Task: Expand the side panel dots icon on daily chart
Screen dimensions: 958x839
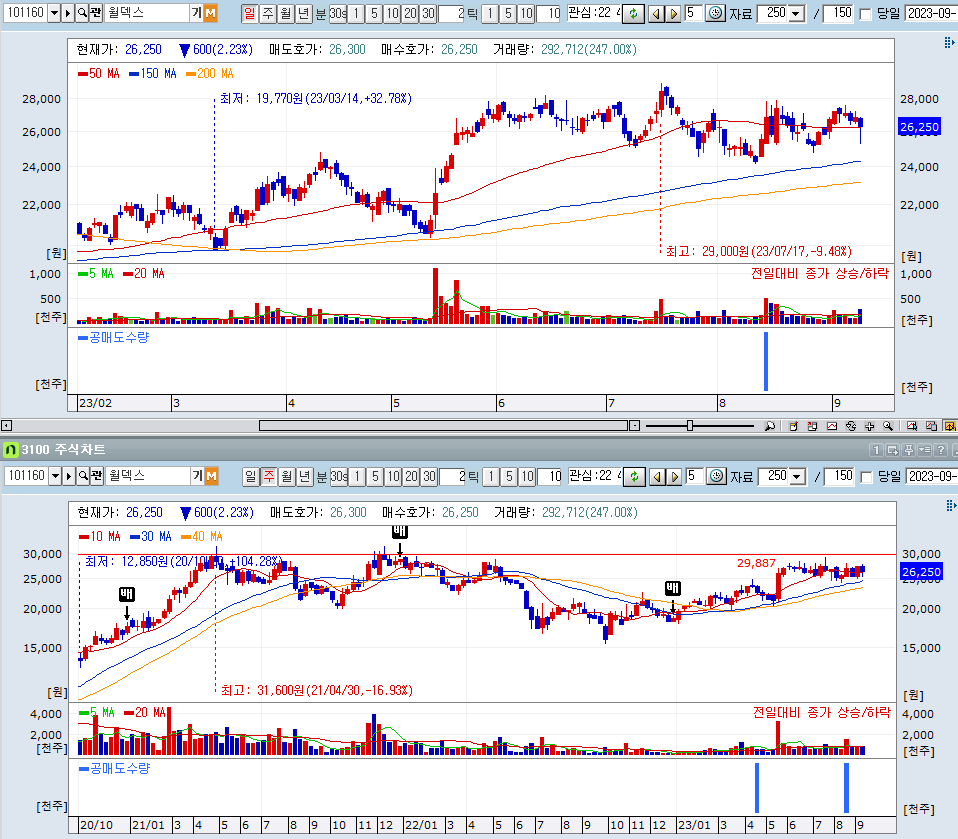Action: [949, 42]
